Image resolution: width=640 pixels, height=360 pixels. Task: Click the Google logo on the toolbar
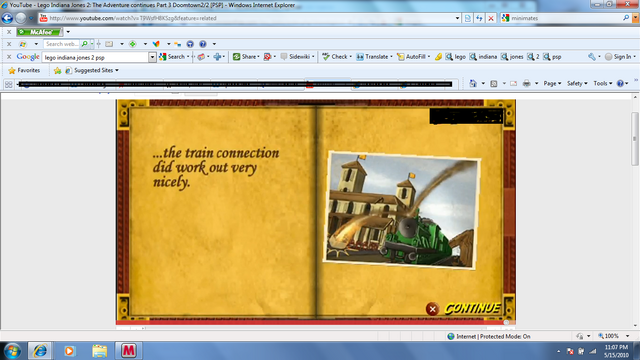pyautogui.click(x=28, y=57)
